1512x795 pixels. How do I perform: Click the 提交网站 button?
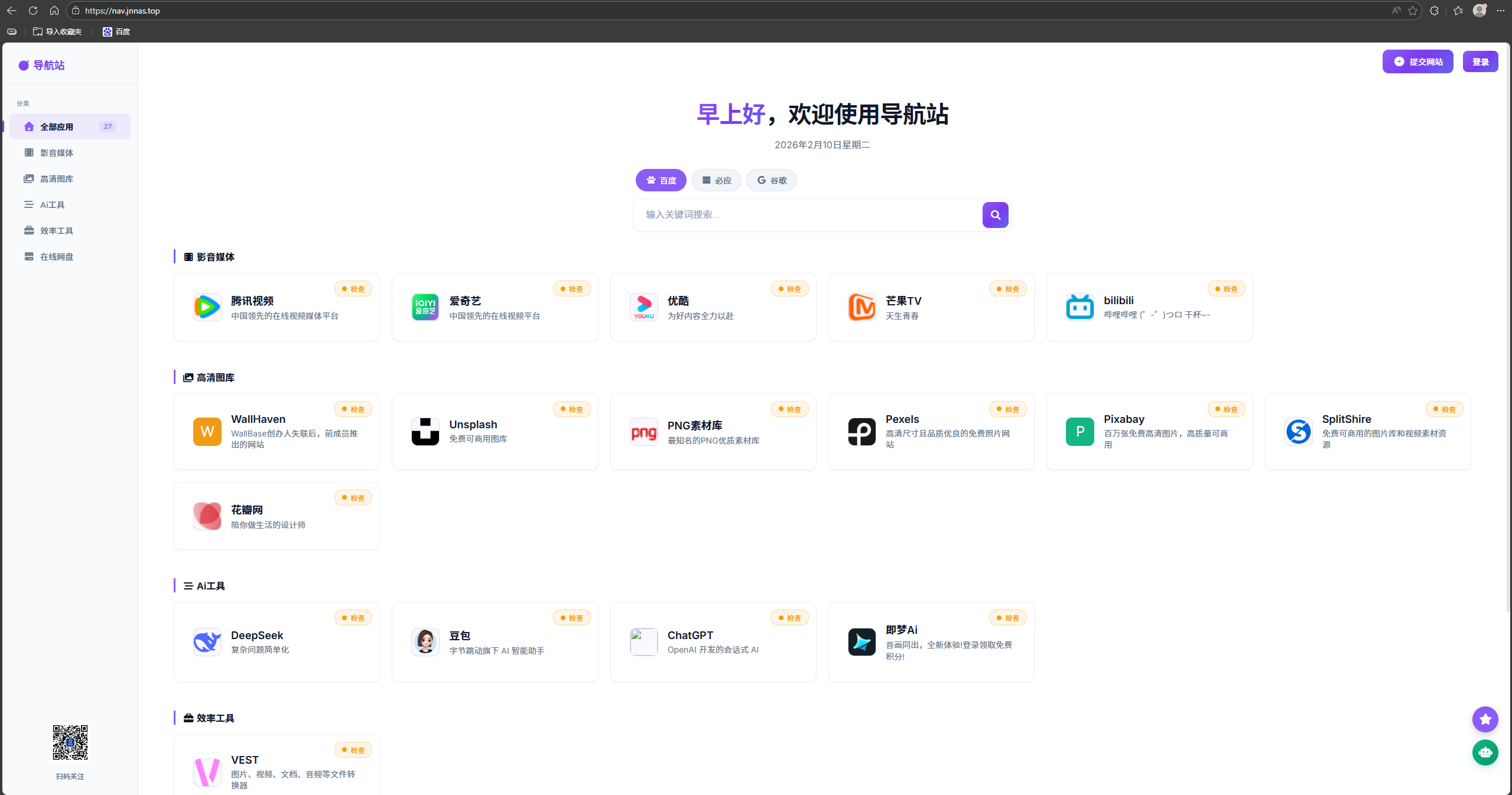tap(1417, 61)
